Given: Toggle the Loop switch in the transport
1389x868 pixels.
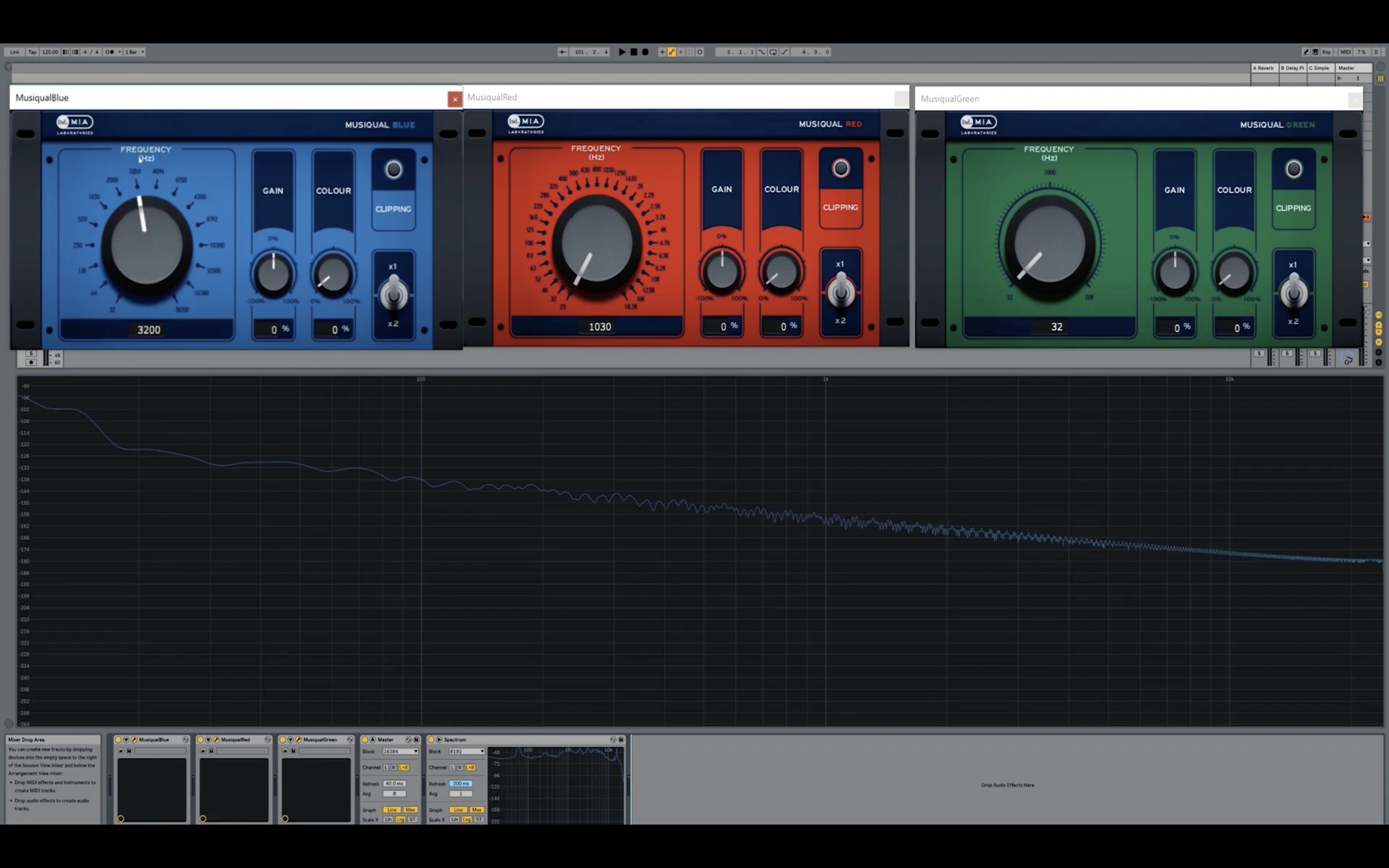Looking at the screenshot, I should point(773,52).
